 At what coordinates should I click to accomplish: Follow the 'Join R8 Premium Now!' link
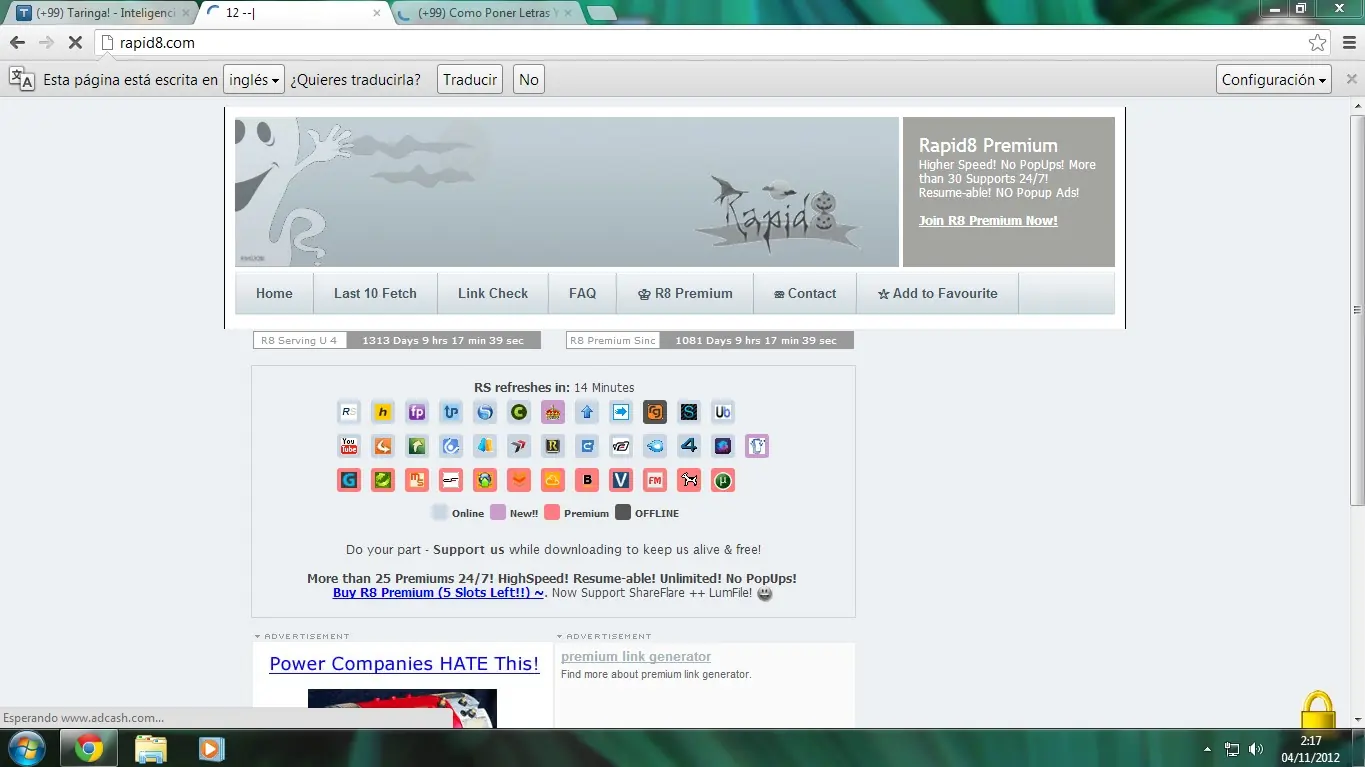coord(988,221)
